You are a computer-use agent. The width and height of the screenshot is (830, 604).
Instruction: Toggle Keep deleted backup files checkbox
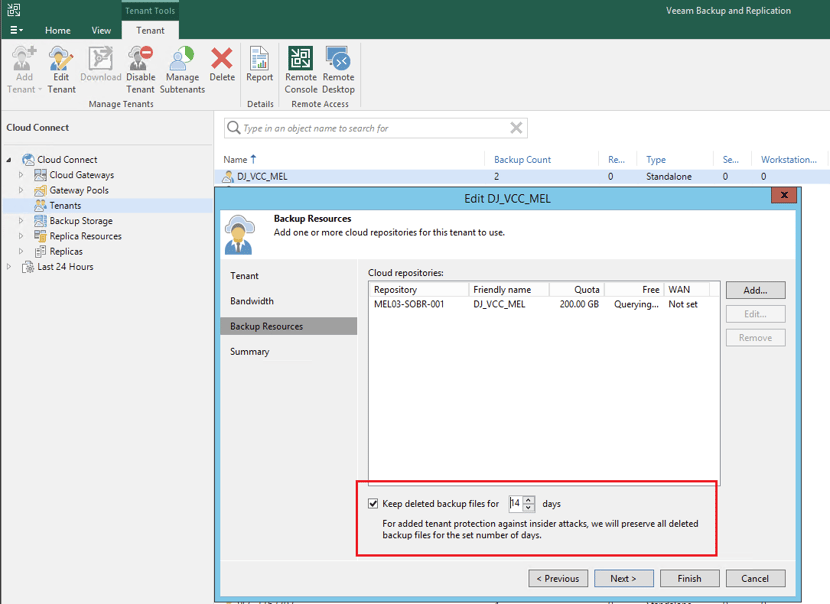pos(373,503)
